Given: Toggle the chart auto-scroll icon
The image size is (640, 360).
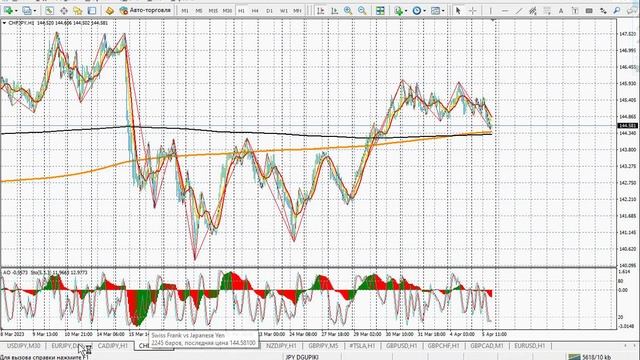Looking at the screenshot, I should coord(320,11).
